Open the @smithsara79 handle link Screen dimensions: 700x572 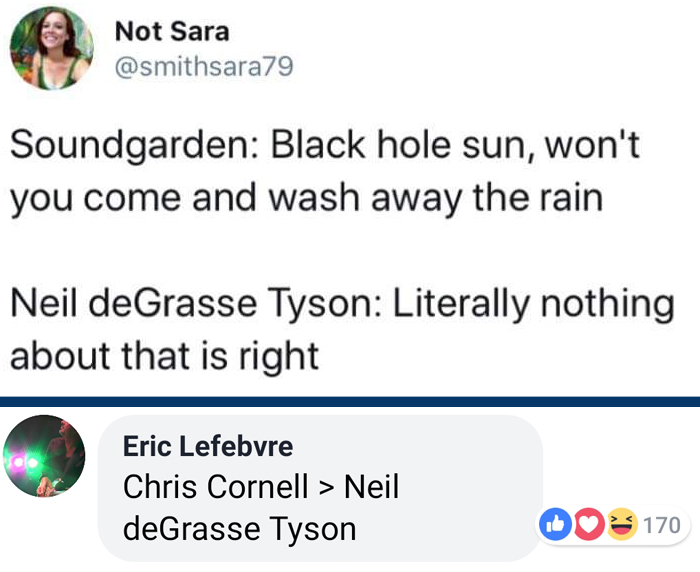click(204, 69)
